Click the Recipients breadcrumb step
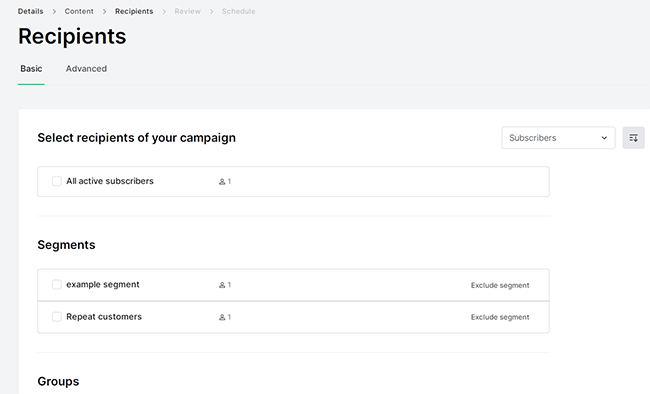This screenshot has width=650, height=394. 134,11
